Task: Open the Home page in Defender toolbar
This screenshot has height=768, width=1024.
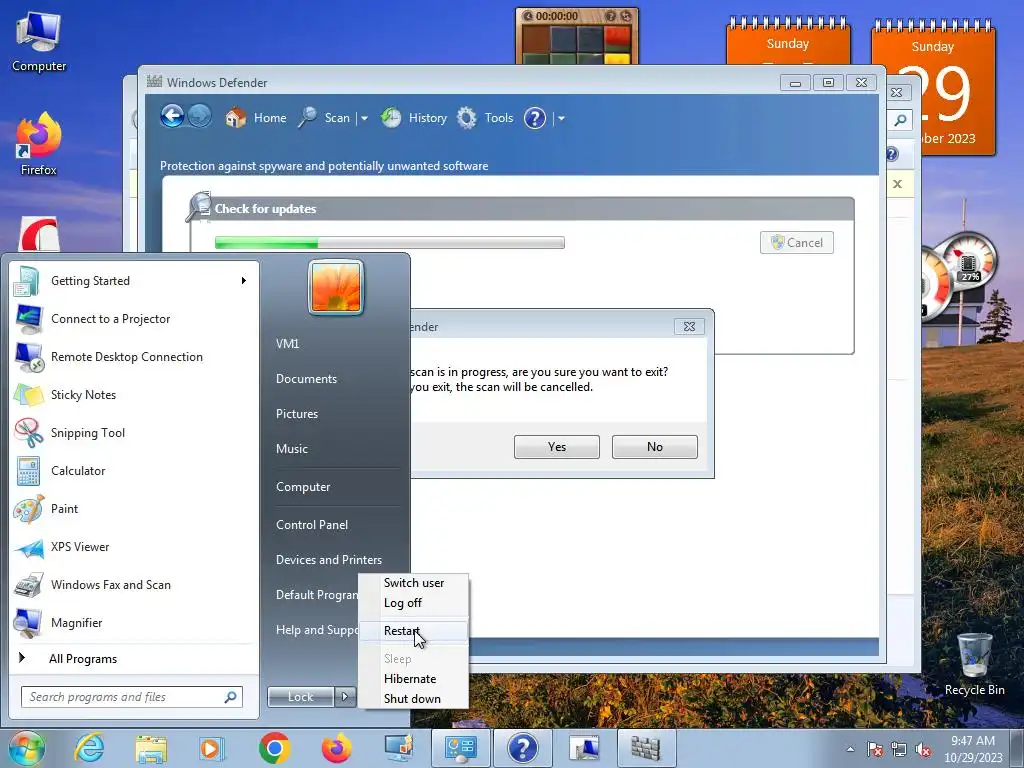Action: (x=256, y=118)
